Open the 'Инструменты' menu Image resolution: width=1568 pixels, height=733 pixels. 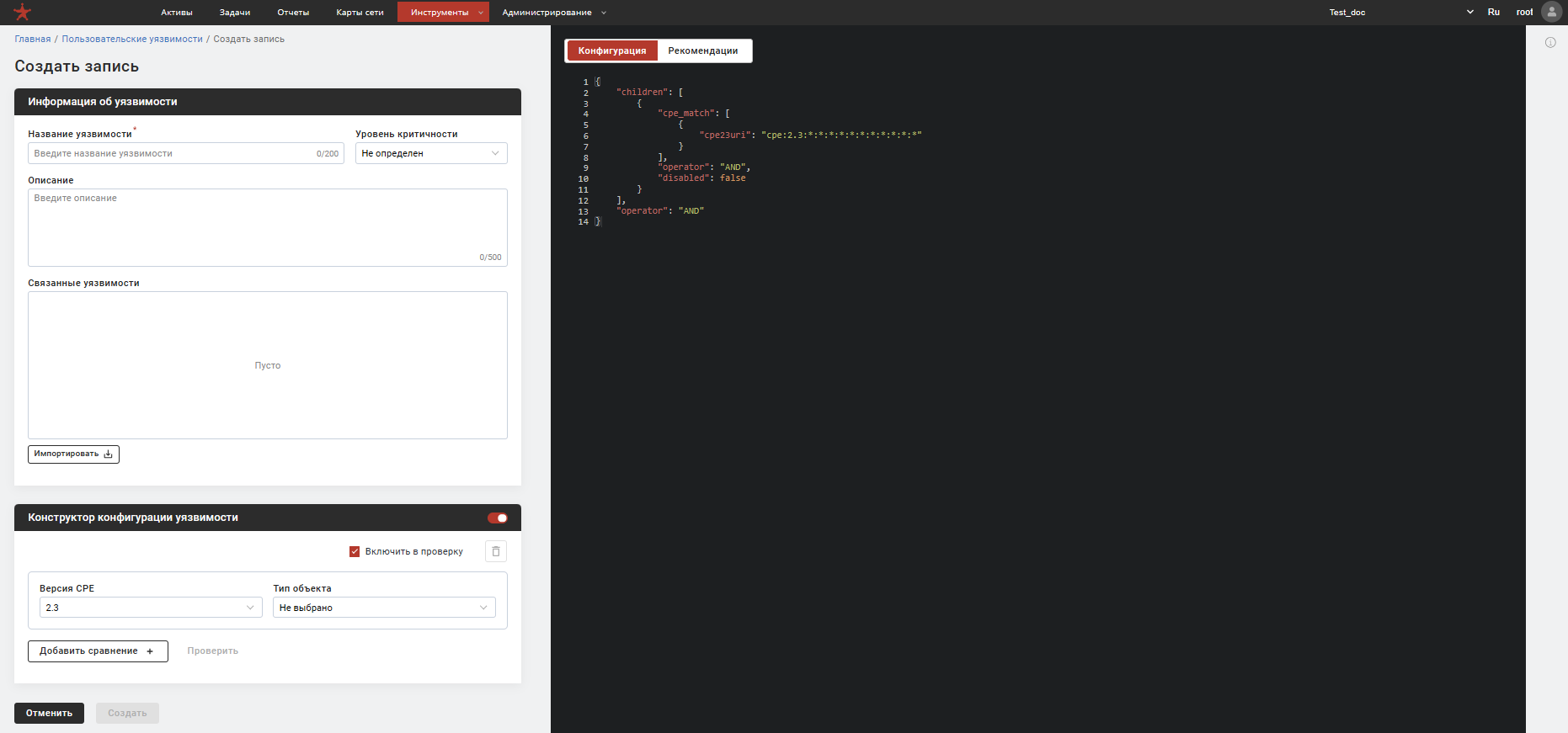tap(442, 13)
